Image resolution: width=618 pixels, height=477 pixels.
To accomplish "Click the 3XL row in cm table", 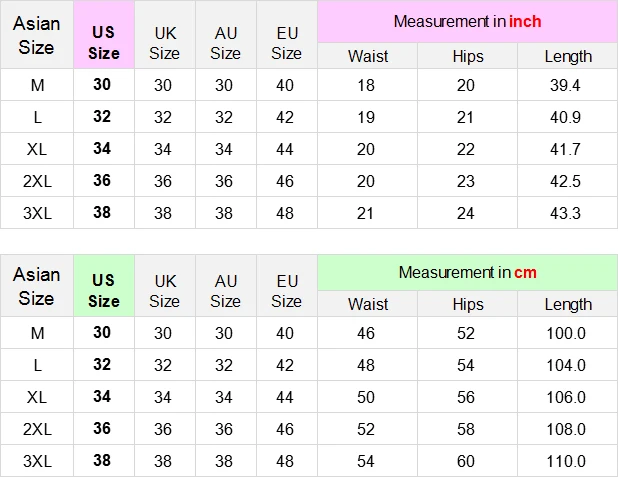I will click(309, 461).
